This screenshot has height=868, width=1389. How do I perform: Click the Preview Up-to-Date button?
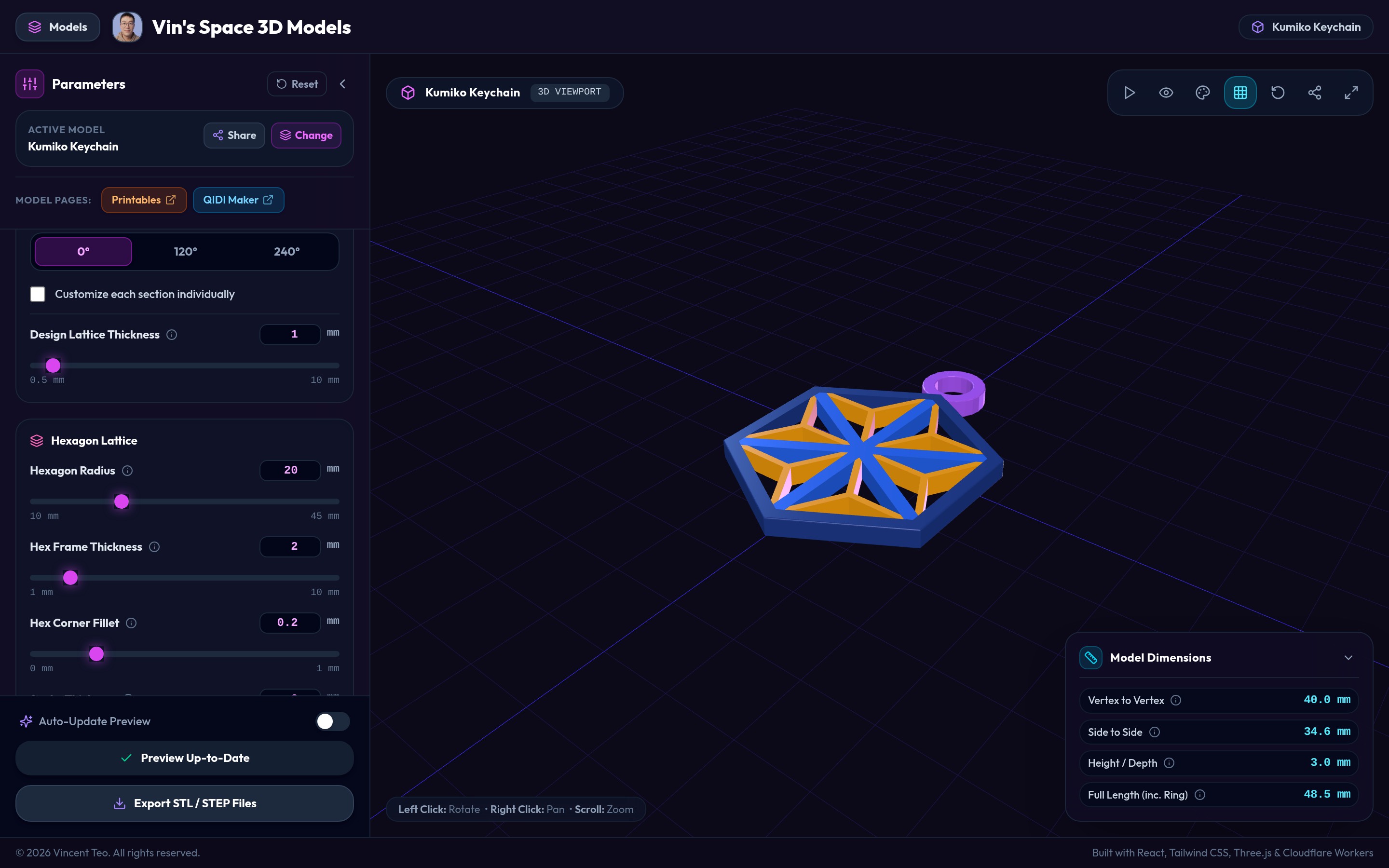coord(184,759)
